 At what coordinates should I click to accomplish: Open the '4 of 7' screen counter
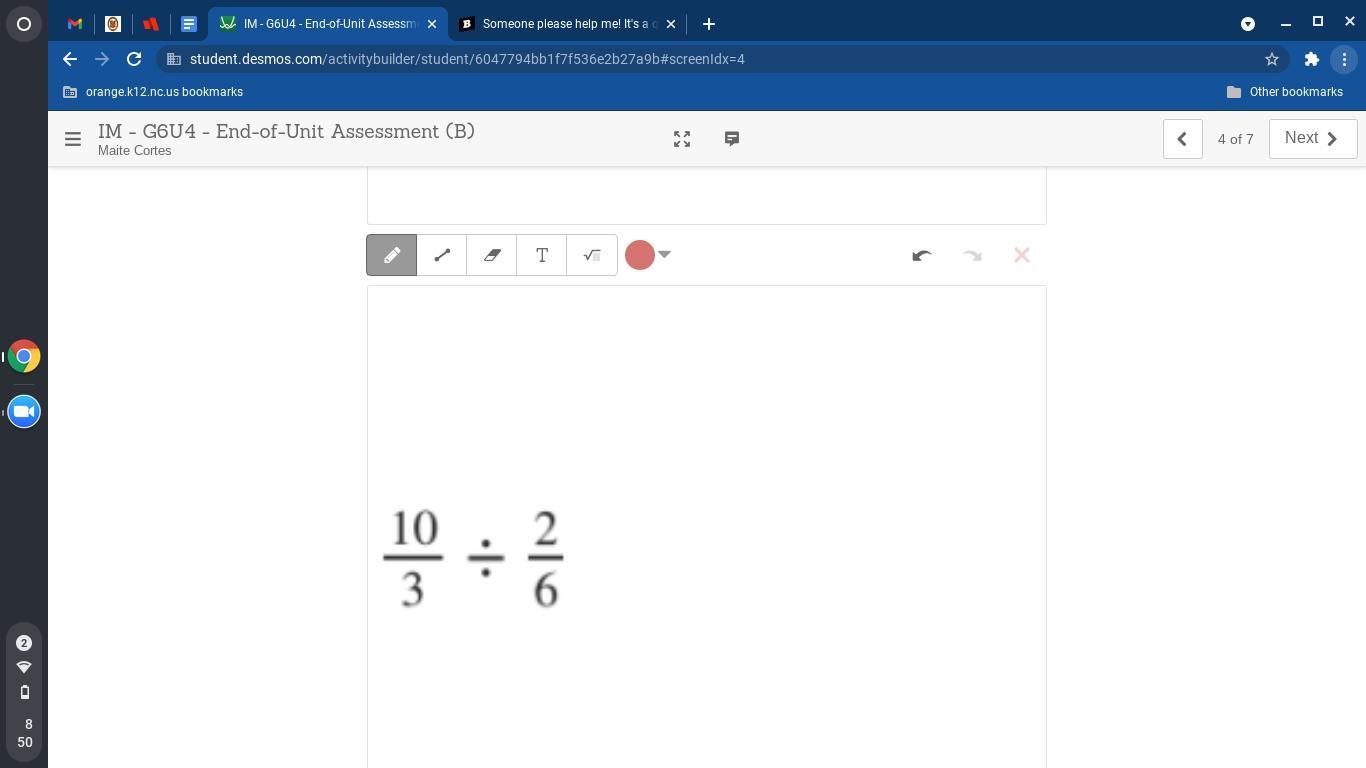tap(1235, 139)
